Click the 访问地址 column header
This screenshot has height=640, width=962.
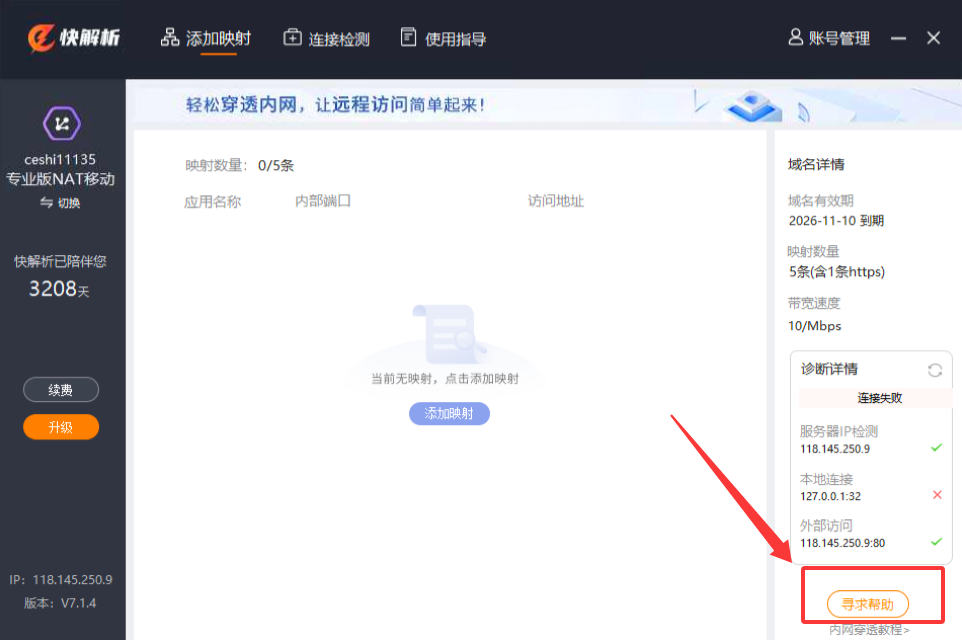click(556, 201)
